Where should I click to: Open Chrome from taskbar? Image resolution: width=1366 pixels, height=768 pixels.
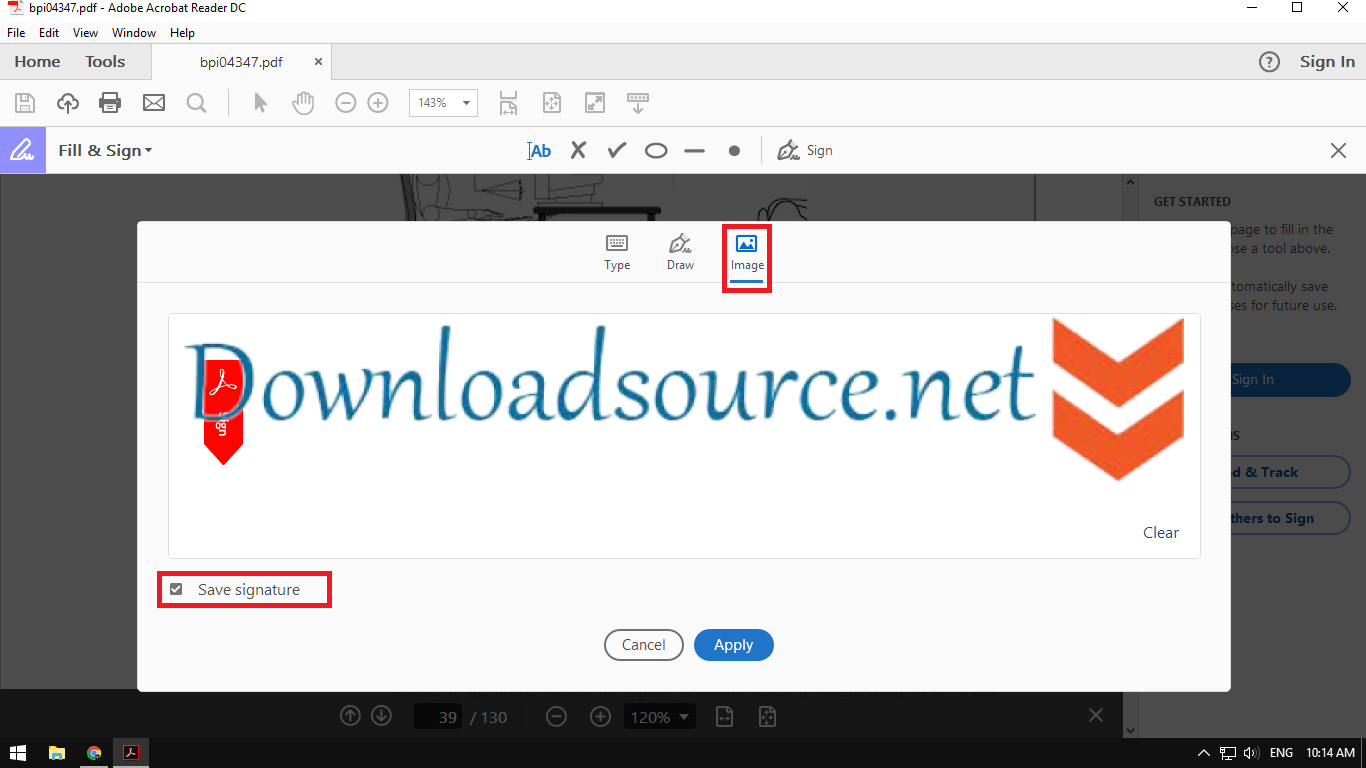point(94,753)
